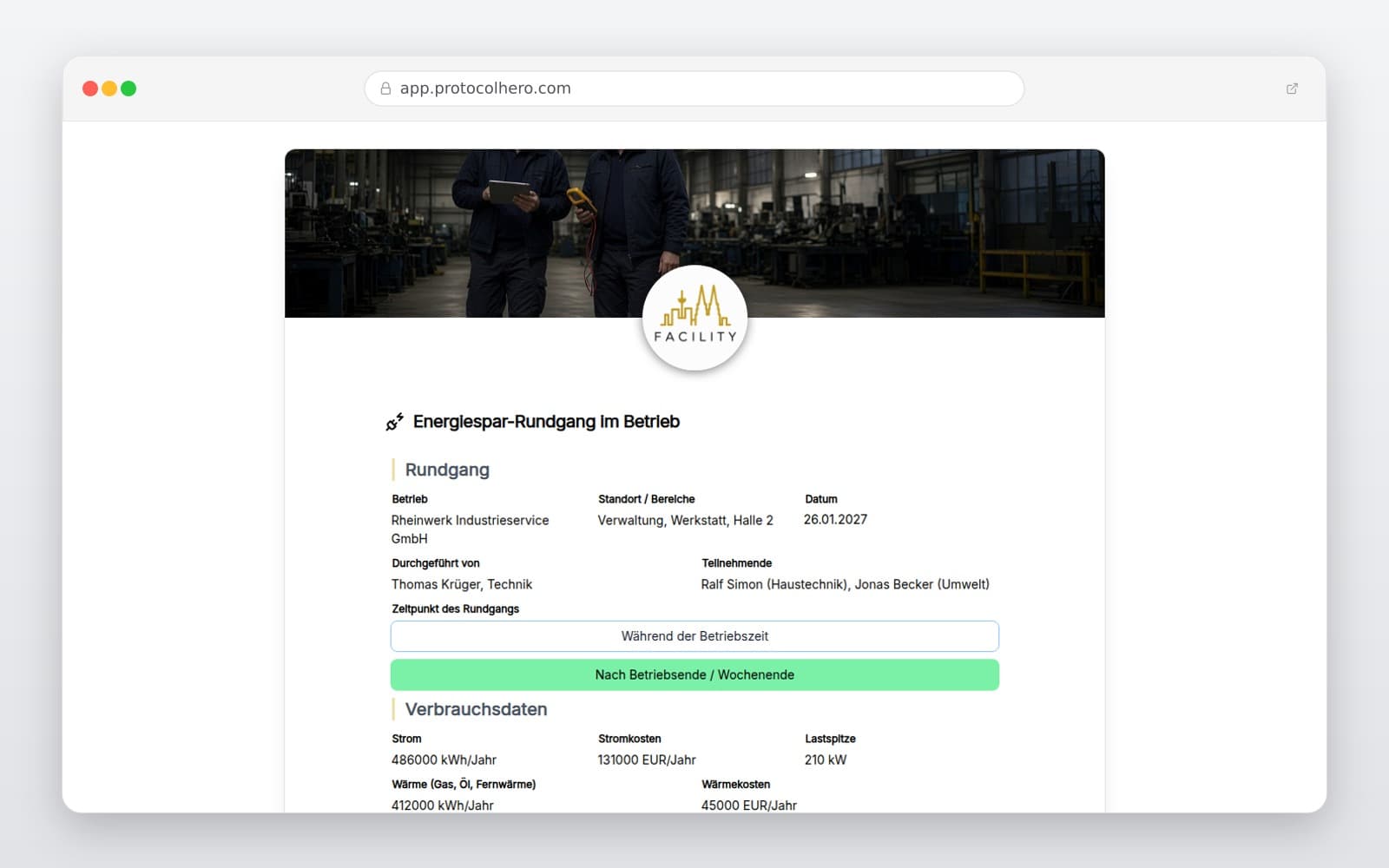
Task: Click the title 'Energiespar-Rundgang im Betrieb'
Action: pos(546,422)
